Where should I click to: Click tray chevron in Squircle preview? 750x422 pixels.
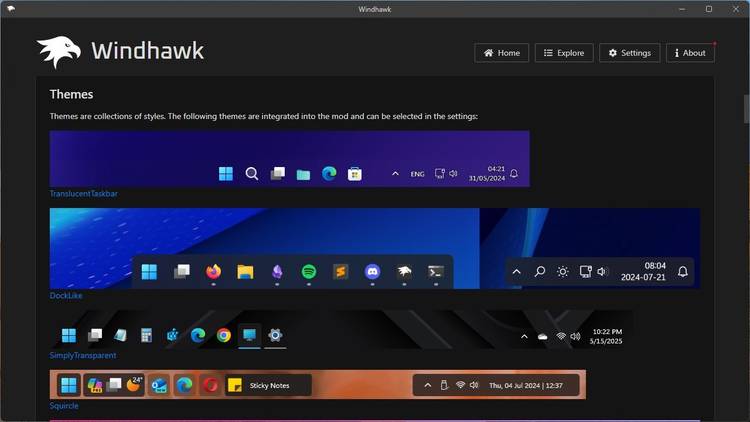pos(428,385)
